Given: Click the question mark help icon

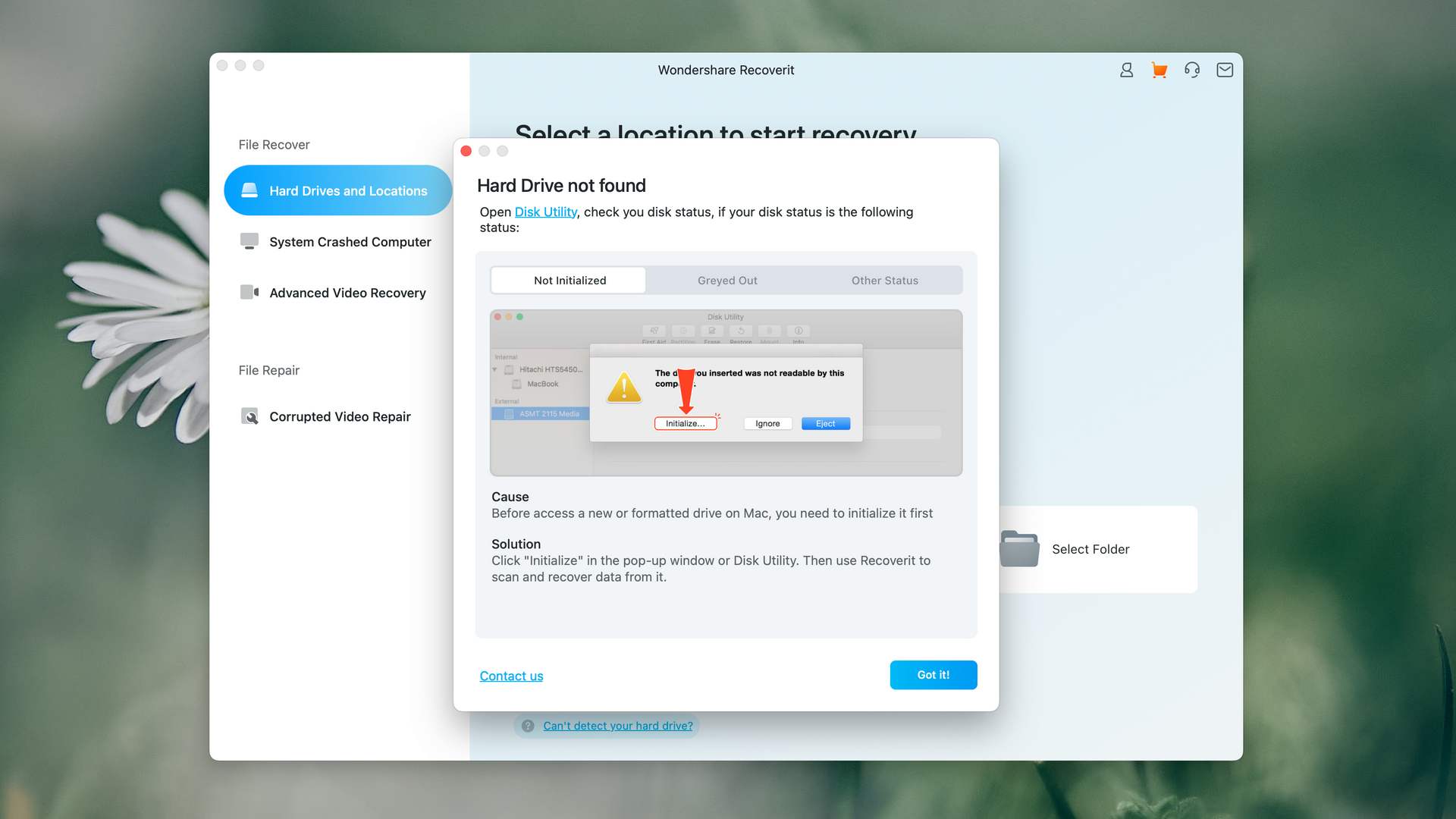Looking at the screenshot, I should (x=527, y=726).
